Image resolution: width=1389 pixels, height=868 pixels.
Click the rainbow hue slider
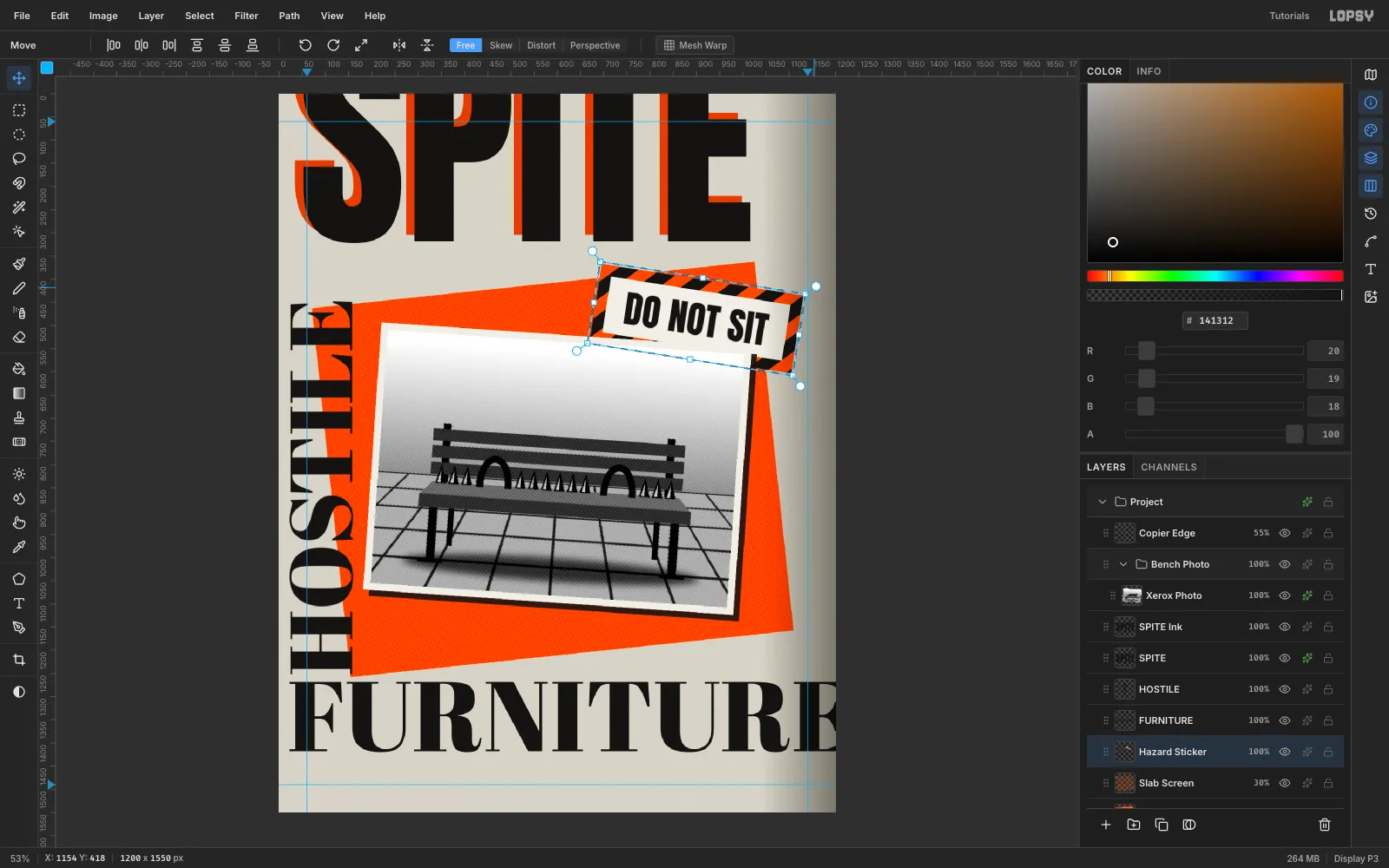1215,276
